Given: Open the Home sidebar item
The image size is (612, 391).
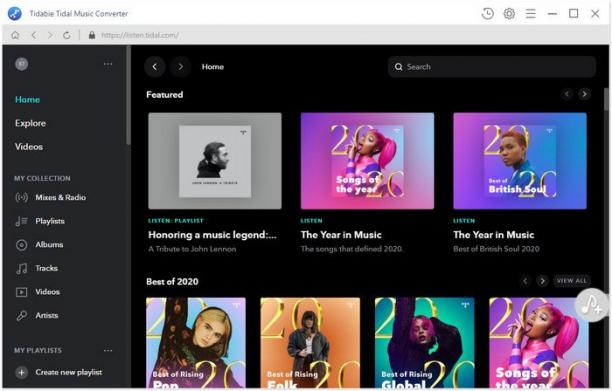Looking at the screenshot, I should click(27, 100).
